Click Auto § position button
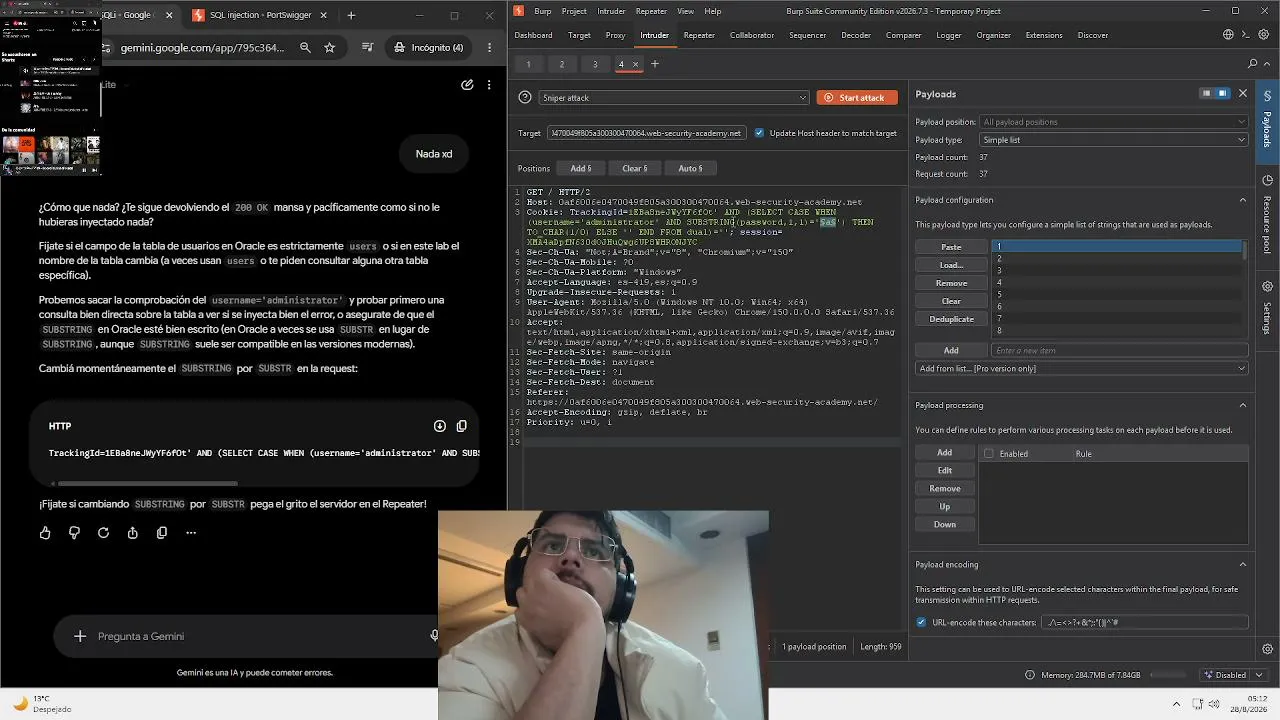This screenshot has width=1280, height=720. [x=690, y=168]
